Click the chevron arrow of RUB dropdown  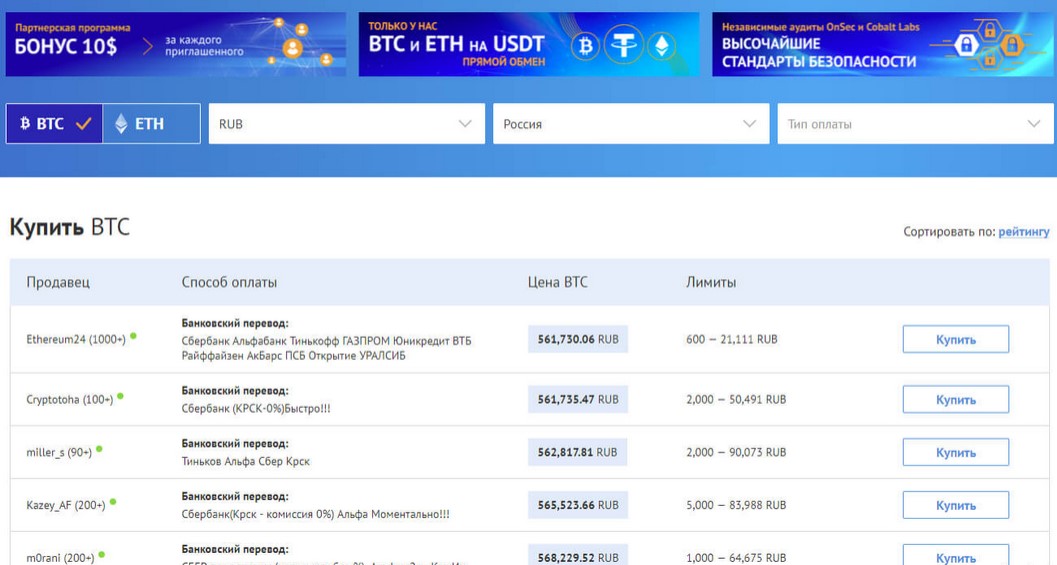(x=465, y=123)
